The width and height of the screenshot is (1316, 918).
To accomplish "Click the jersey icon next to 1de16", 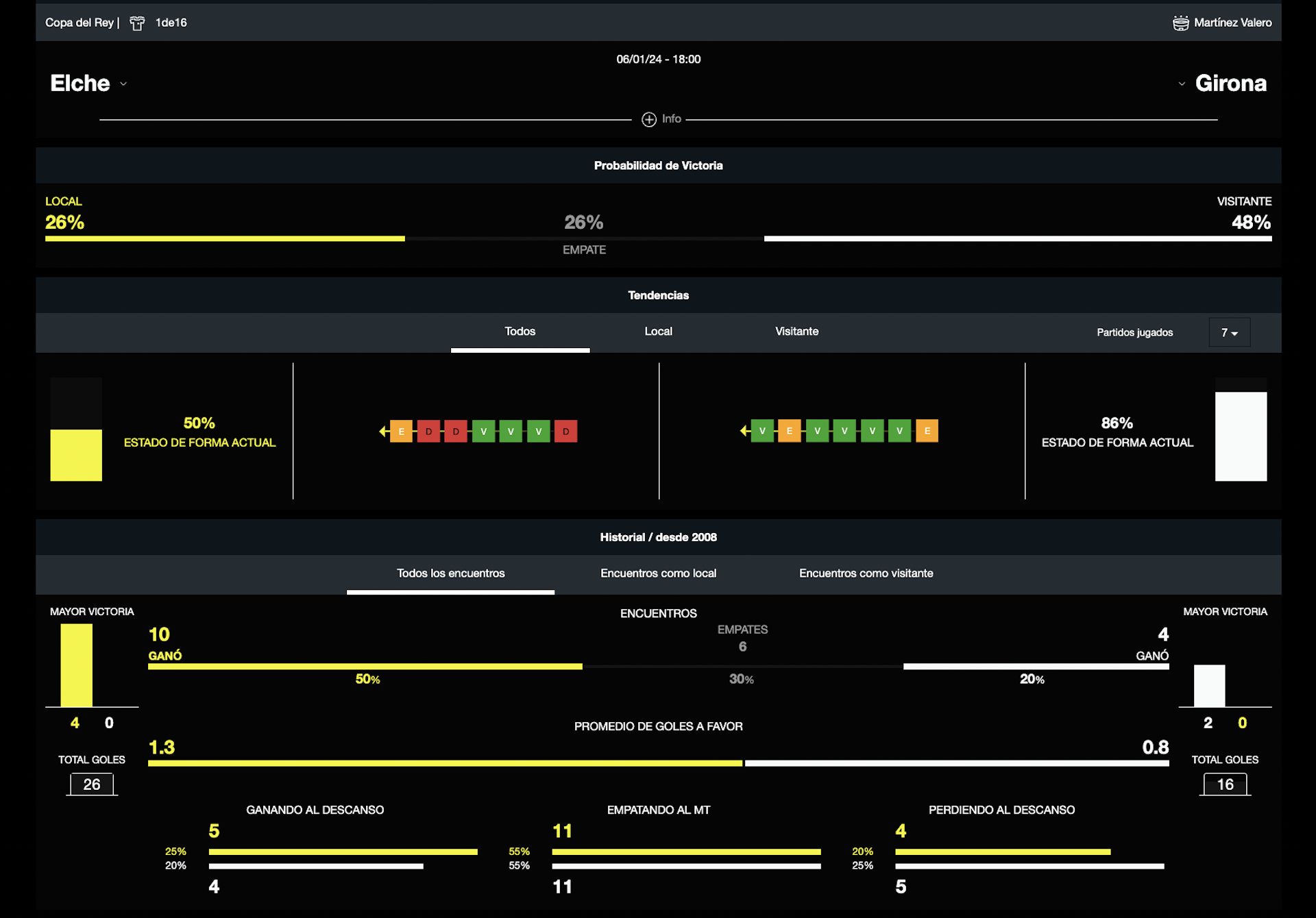I will point(137,23).
